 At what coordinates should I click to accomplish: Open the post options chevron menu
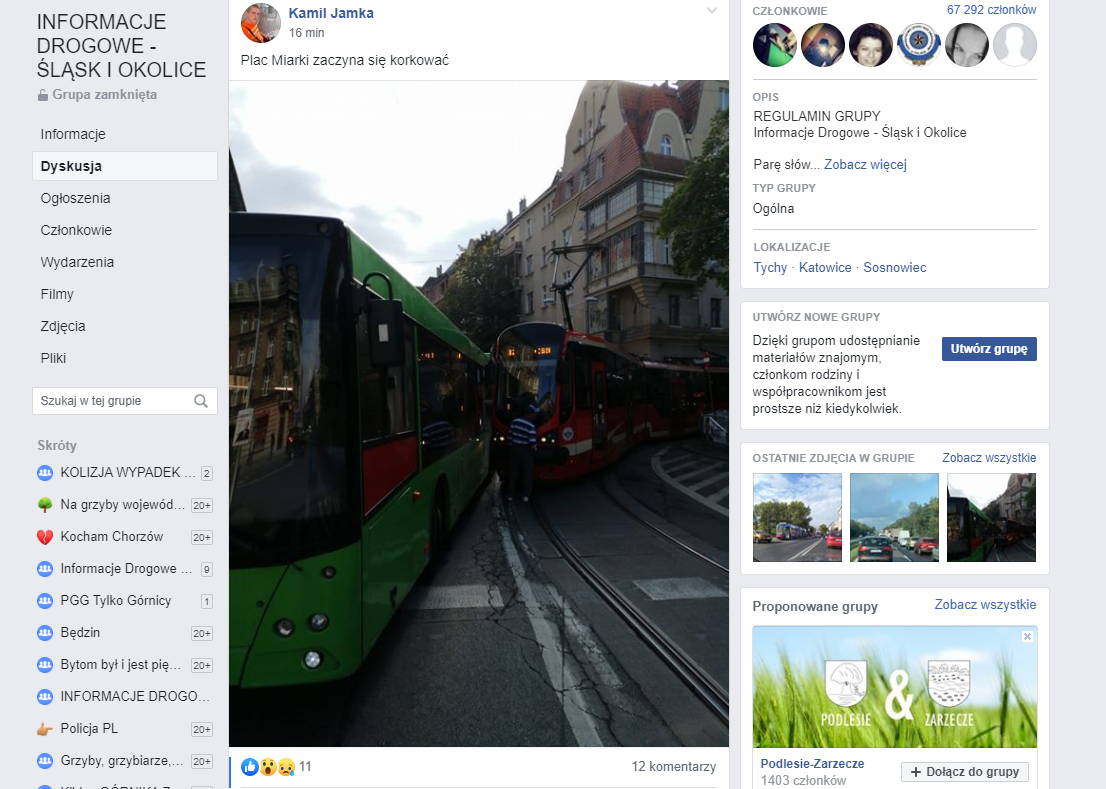(x=712, y=11)
